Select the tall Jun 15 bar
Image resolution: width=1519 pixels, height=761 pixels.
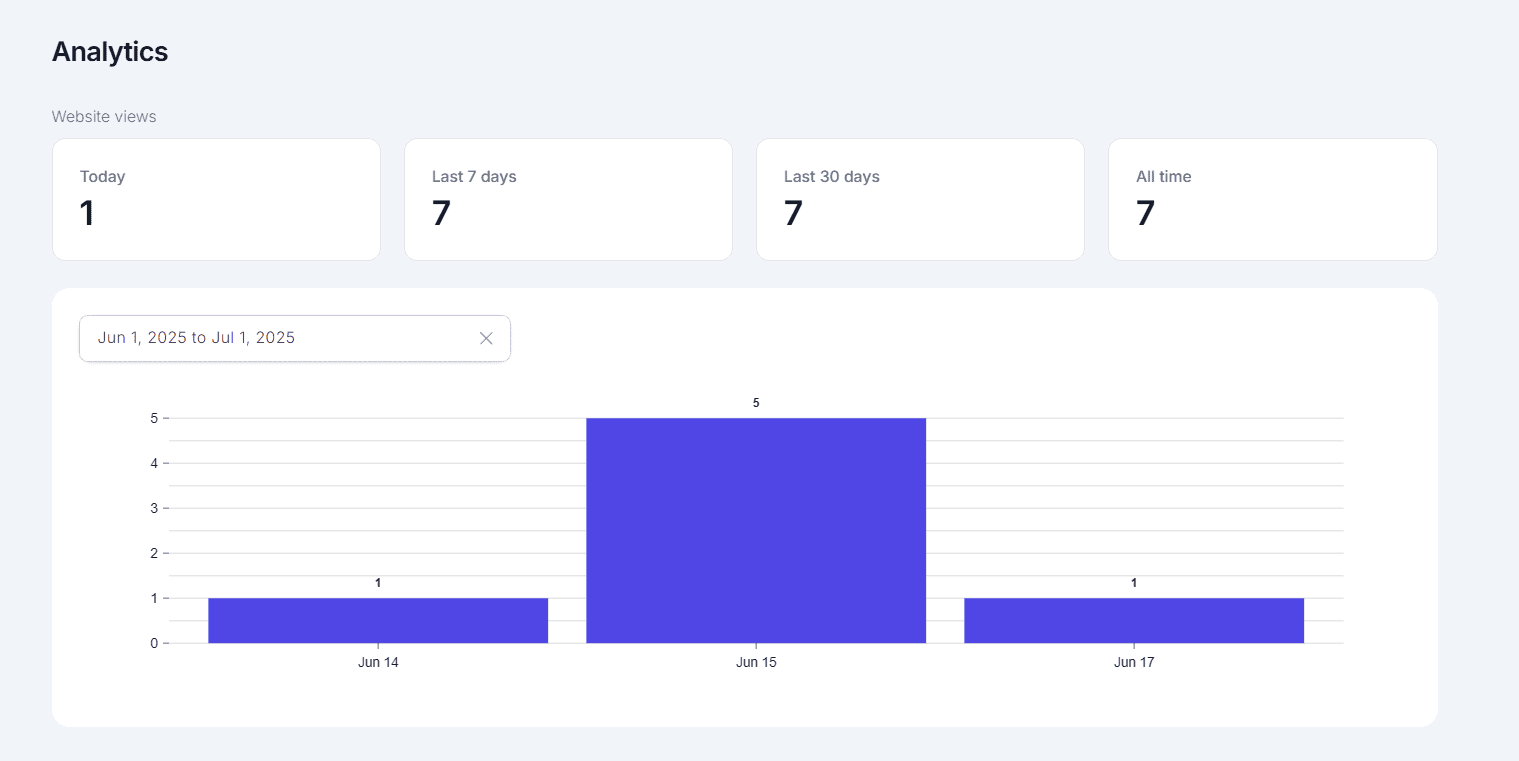pyautogui.click(x=756, y=530)
